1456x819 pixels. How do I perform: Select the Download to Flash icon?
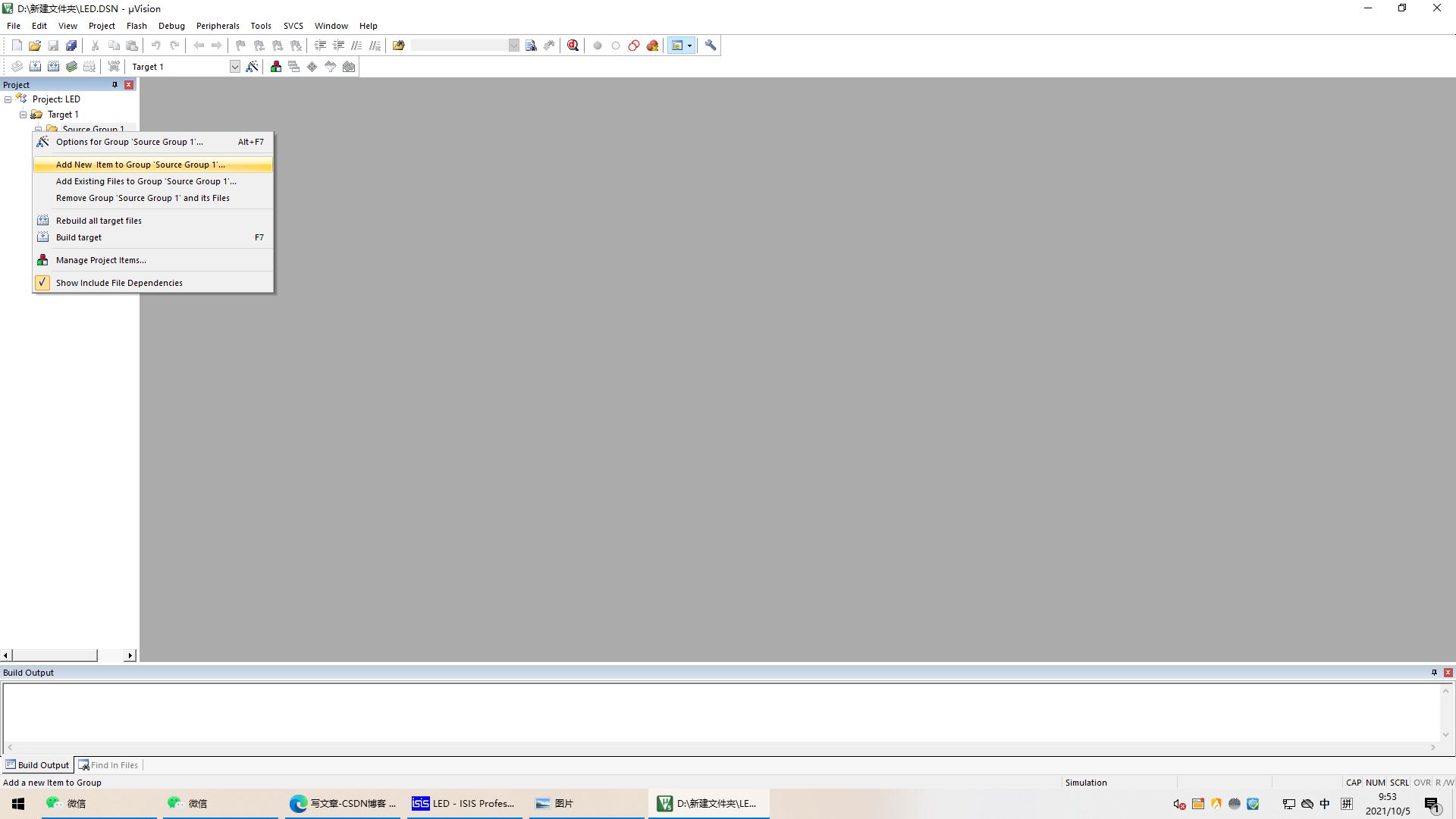[113, 66]
